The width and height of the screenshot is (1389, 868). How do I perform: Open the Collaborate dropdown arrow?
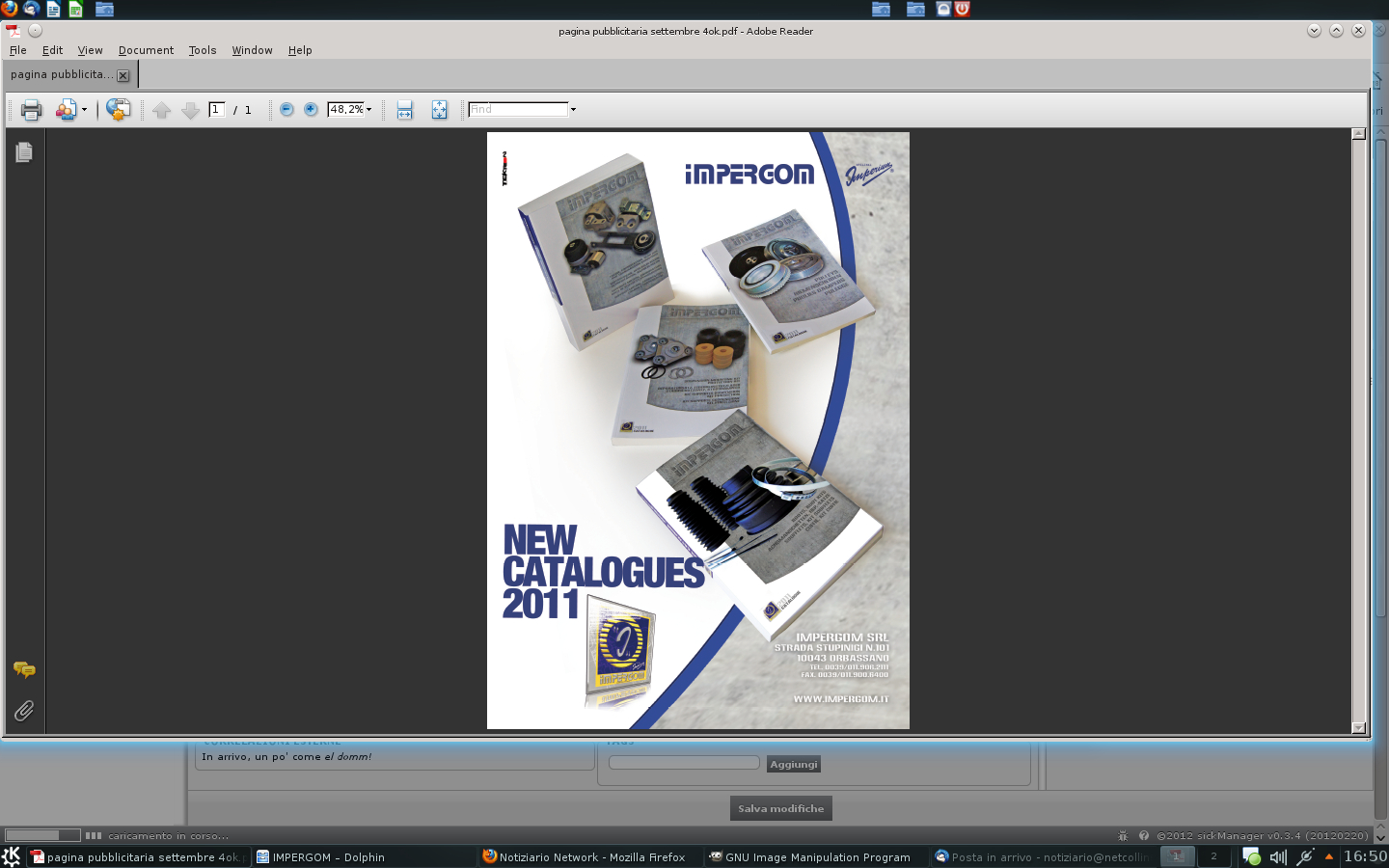(x=84, y=110)
